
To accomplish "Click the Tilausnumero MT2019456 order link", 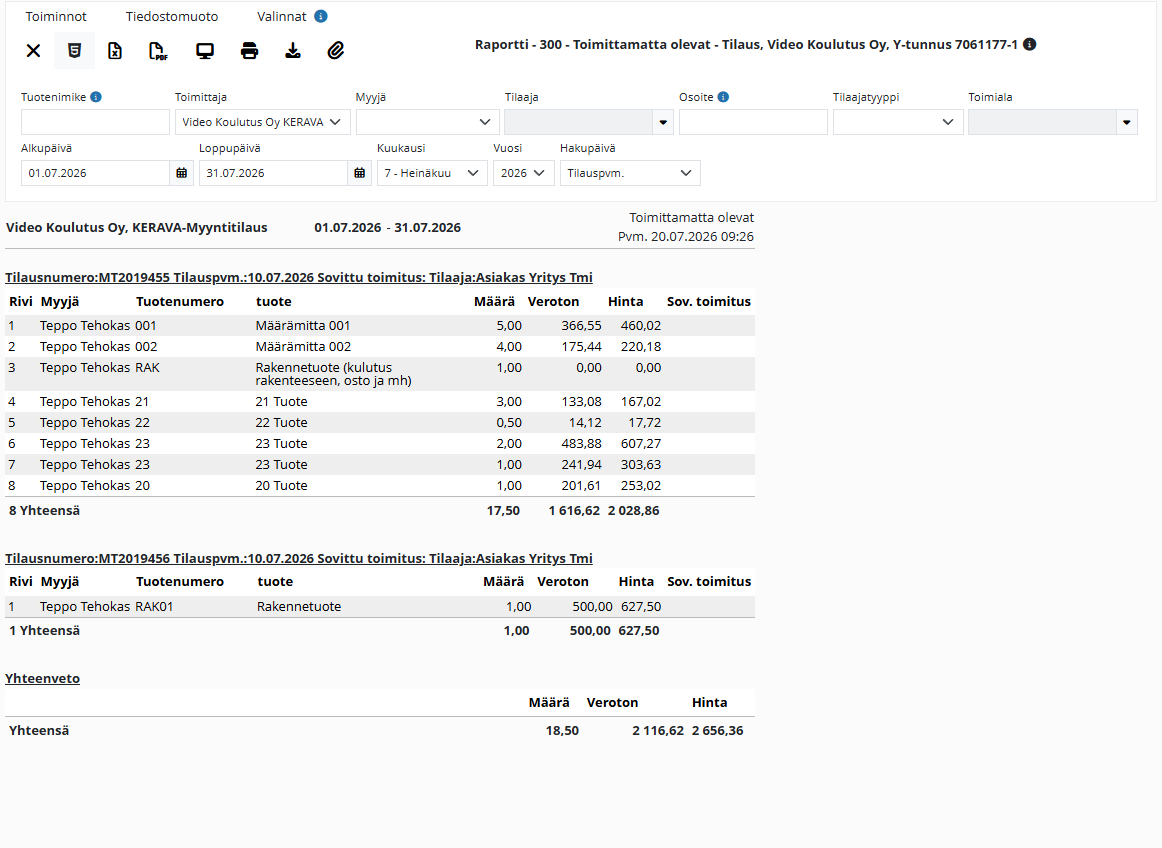I will 299,558.
